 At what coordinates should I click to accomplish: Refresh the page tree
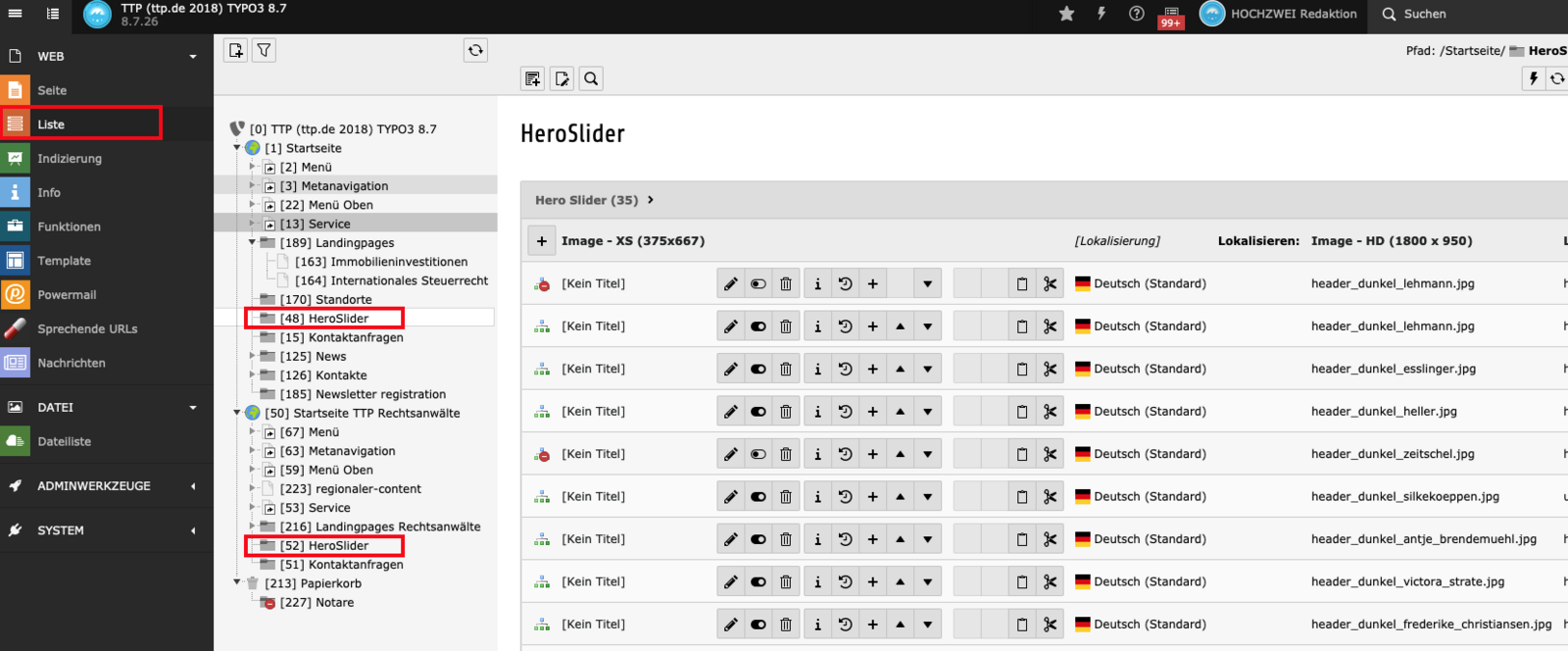pos(475,51)
